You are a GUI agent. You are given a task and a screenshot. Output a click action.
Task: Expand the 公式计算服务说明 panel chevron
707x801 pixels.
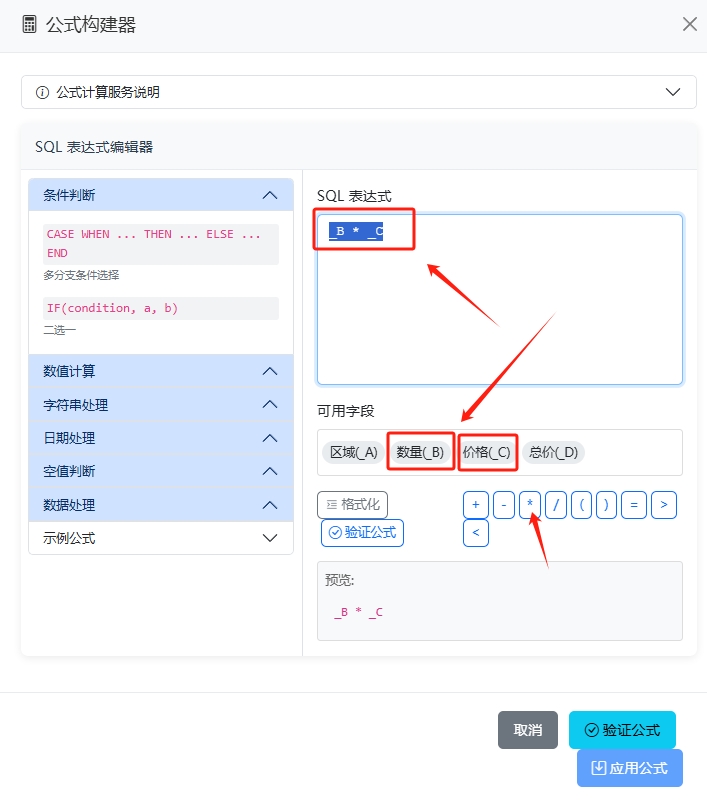pos(673,92)
